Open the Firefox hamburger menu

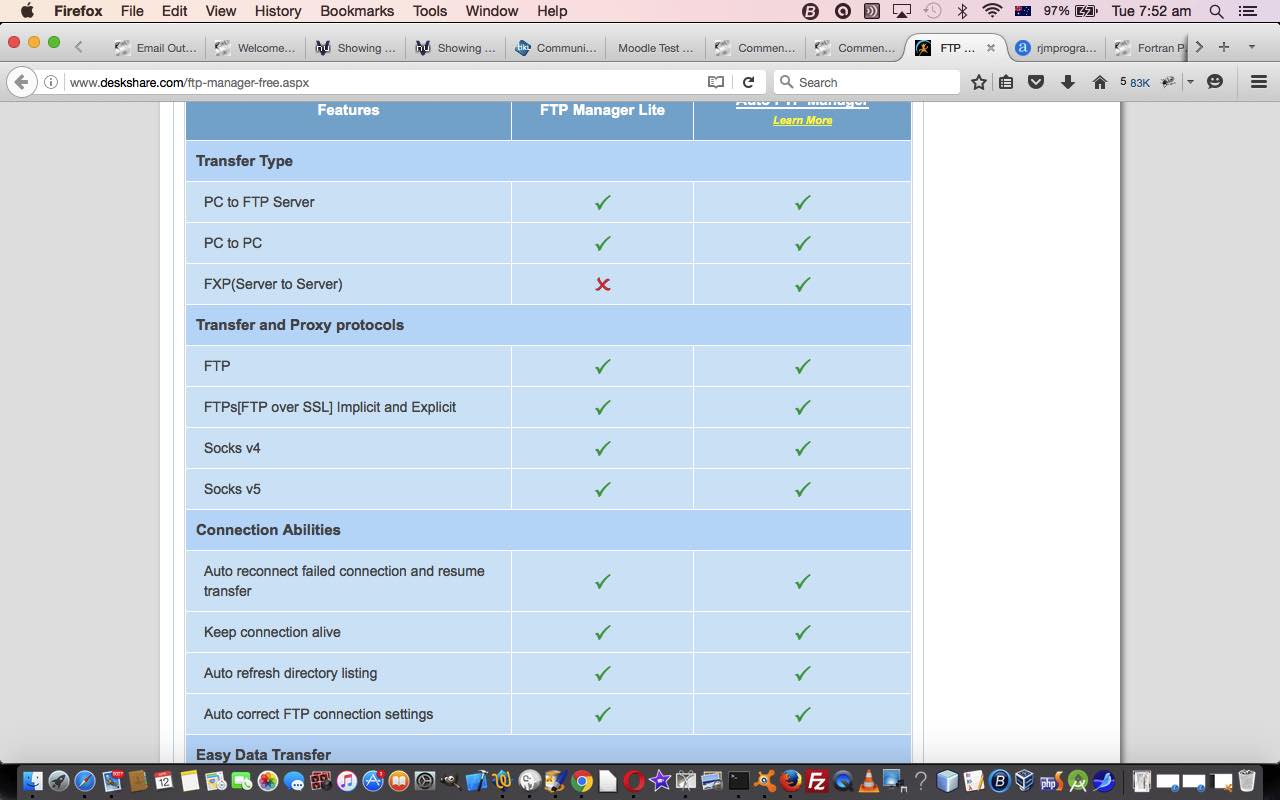click(1259, 82)
